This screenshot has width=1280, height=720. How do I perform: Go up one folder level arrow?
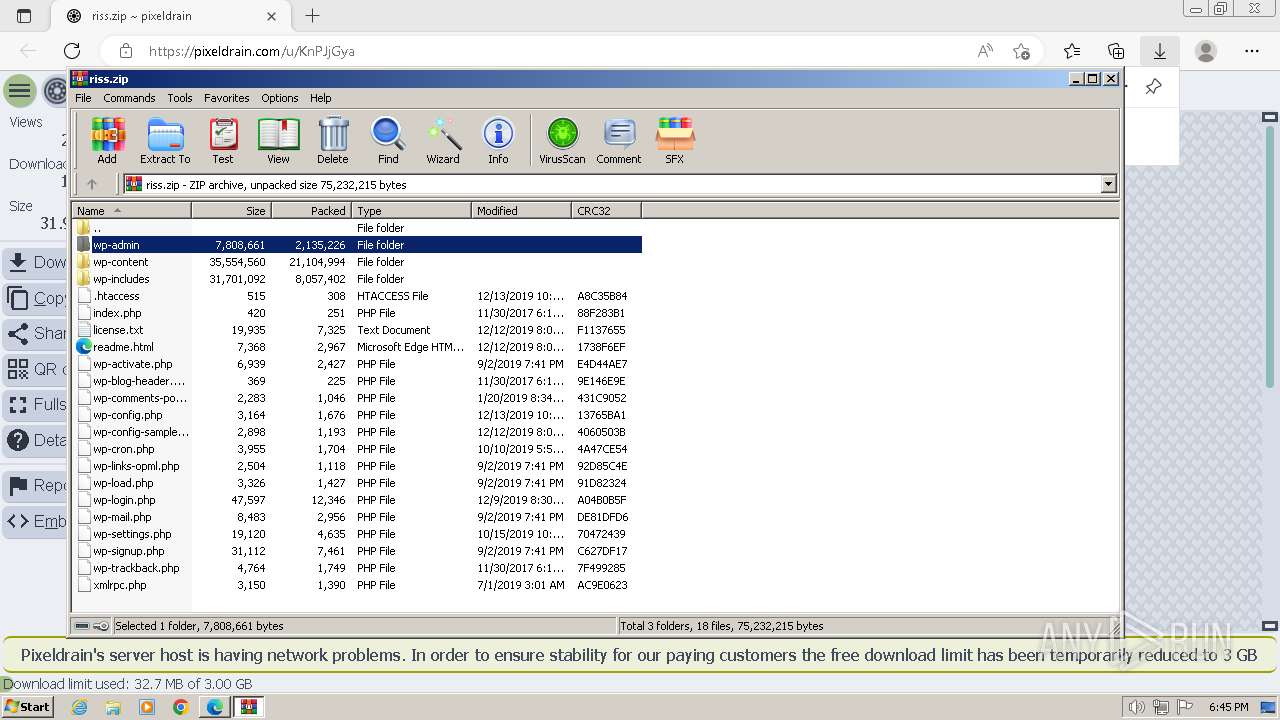(x=92, y=184)
